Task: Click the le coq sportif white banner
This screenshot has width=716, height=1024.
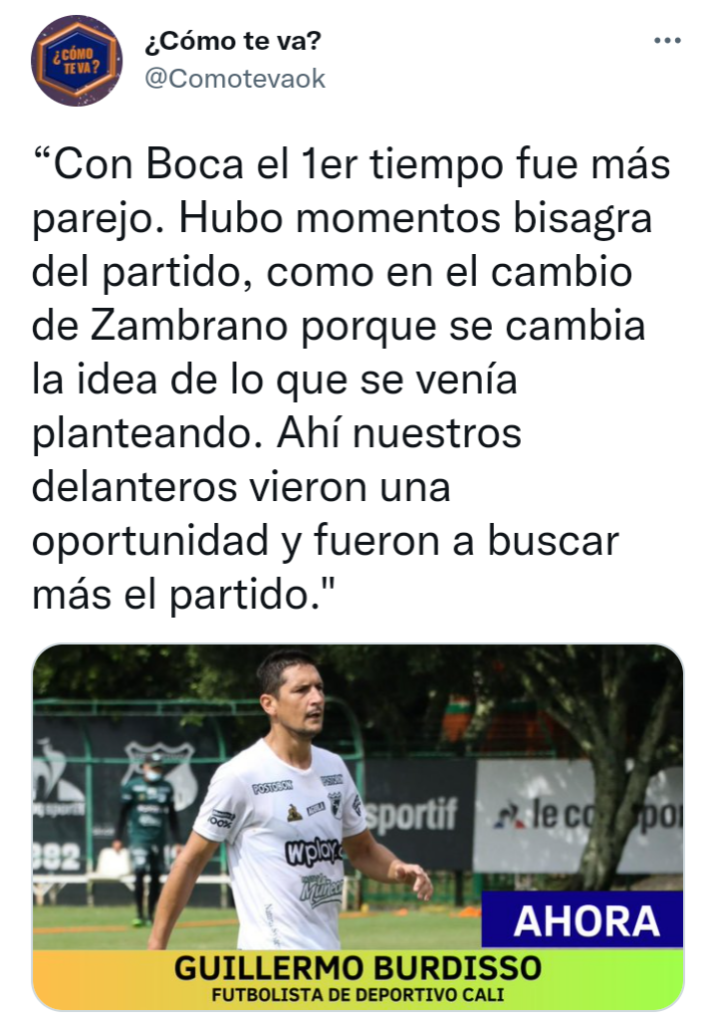Action: [x=578, y=816]
